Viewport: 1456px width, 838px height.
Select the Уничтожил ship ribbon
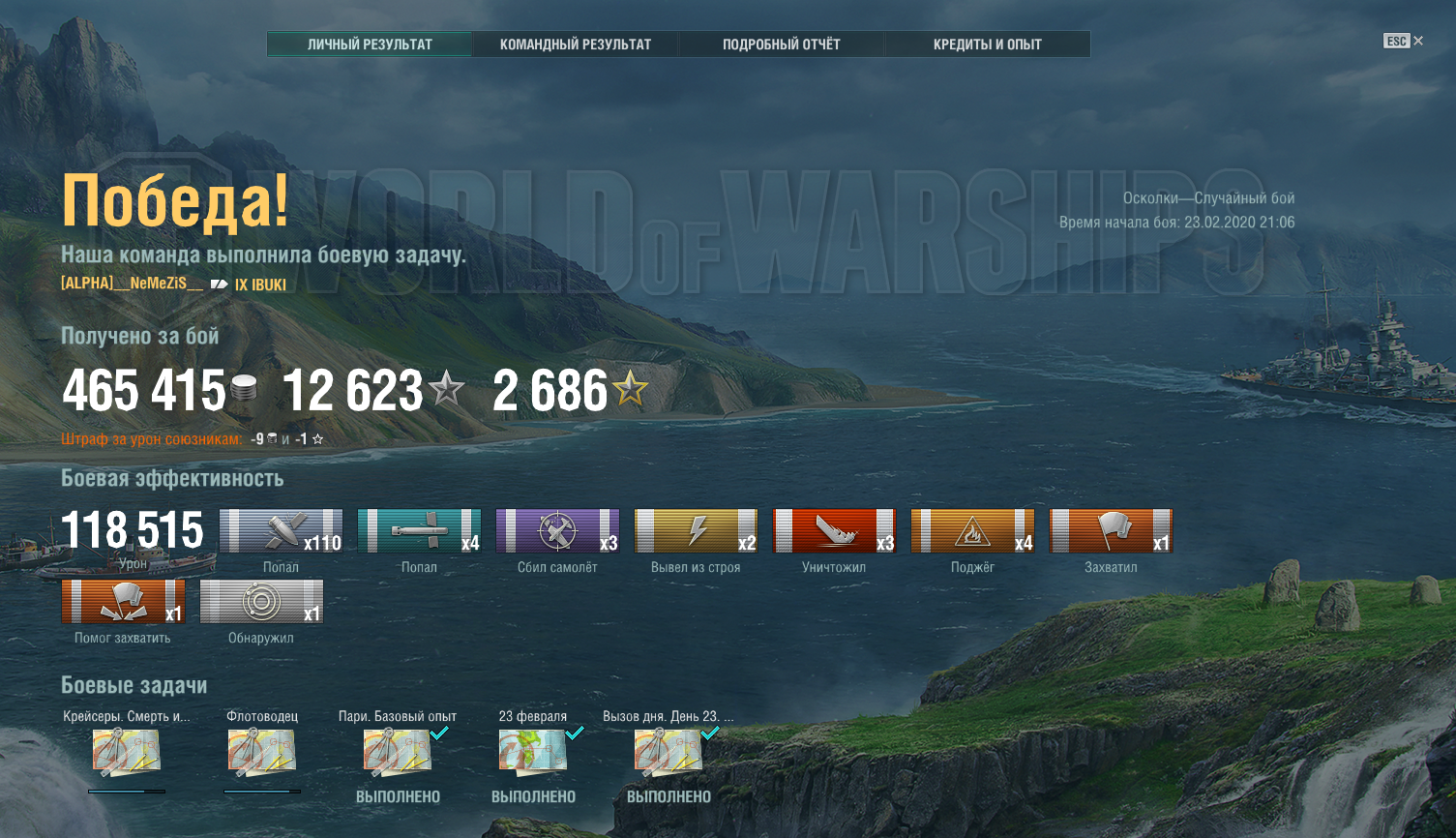[834, 531]
